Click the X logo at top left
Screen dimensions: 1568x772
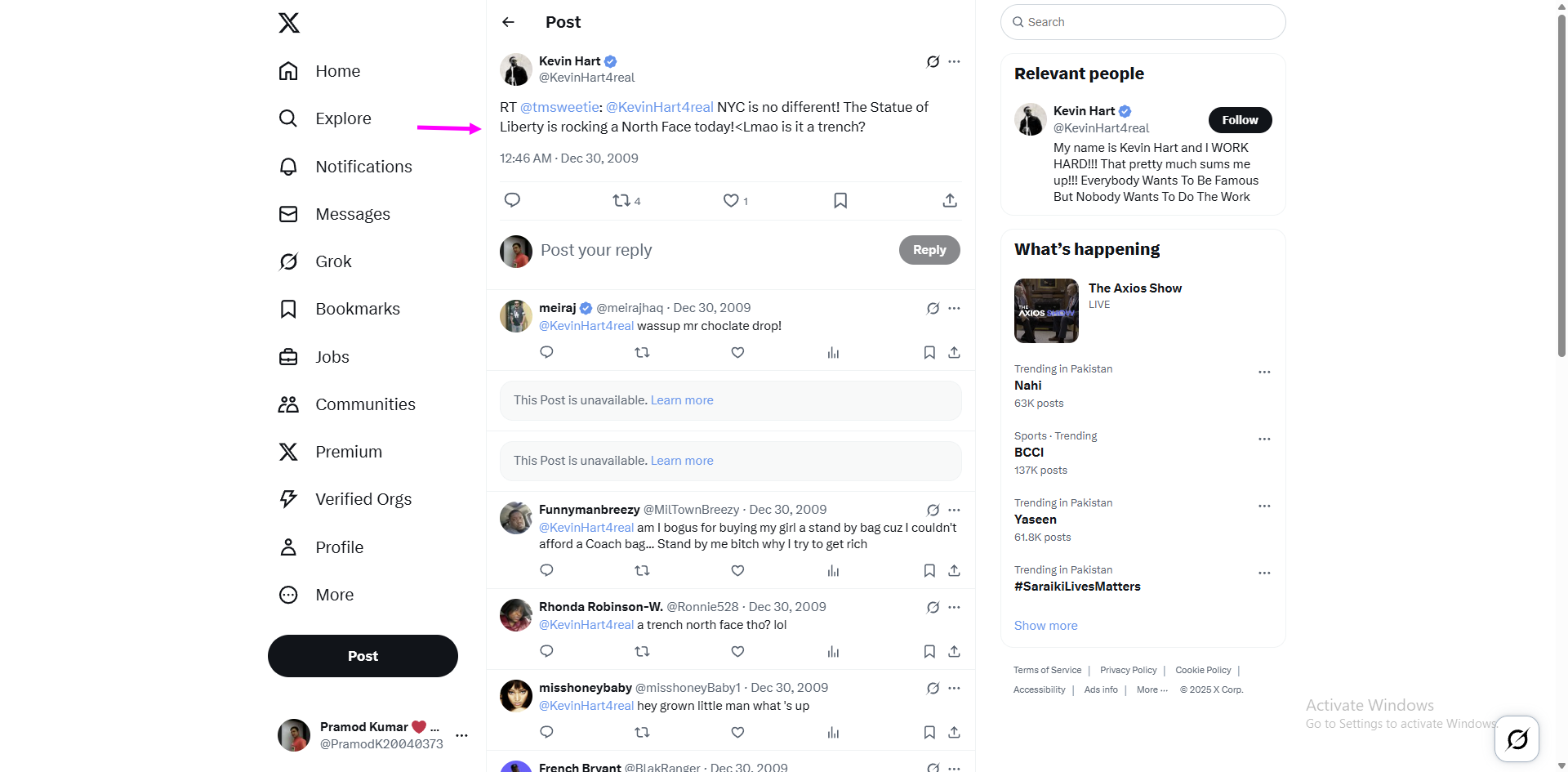click(289, 23)
